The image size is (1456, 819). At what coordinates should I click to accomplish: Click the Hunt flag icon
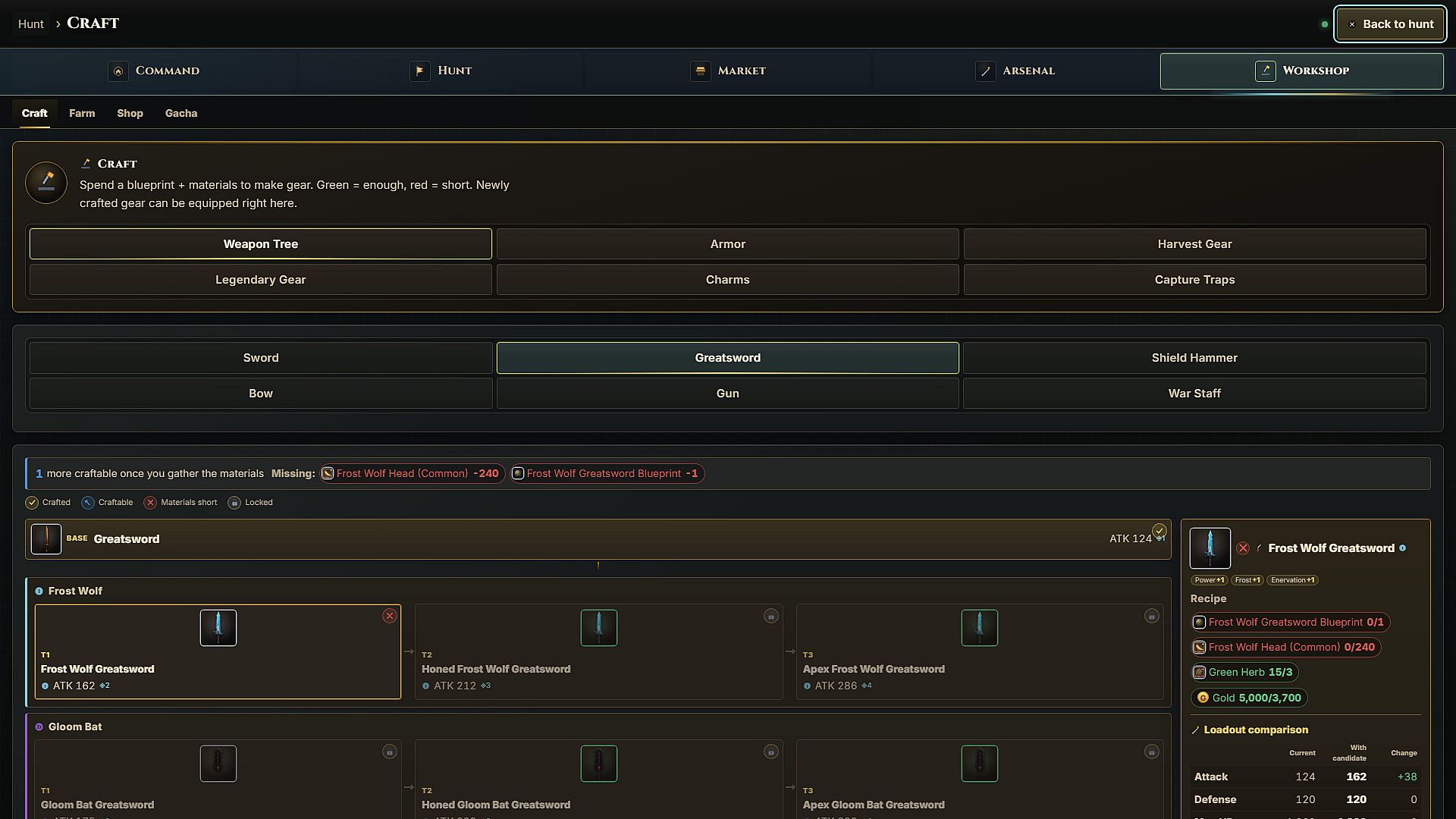[x=419, y=71]
